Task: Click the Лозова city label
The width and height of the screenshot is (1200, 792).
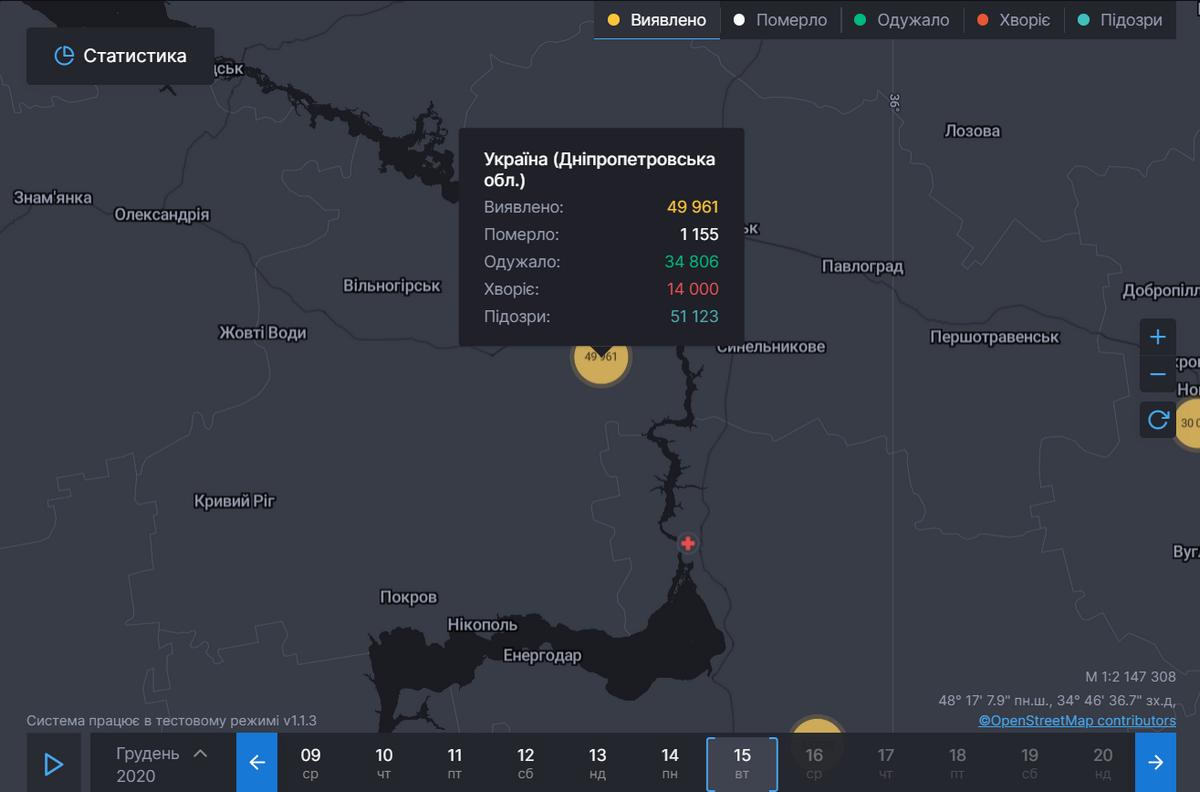Action: coord(973,131)
